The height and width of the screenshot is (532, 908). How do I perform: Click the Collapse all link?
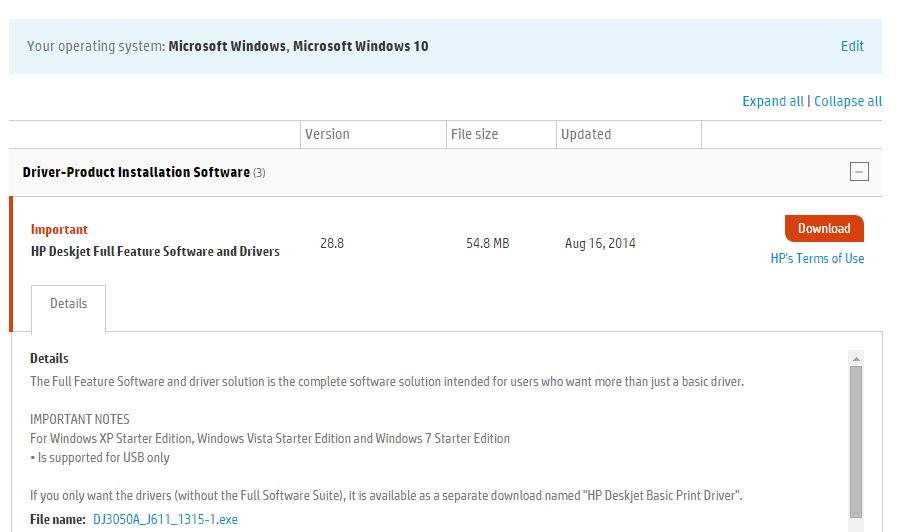pos(848,101)
